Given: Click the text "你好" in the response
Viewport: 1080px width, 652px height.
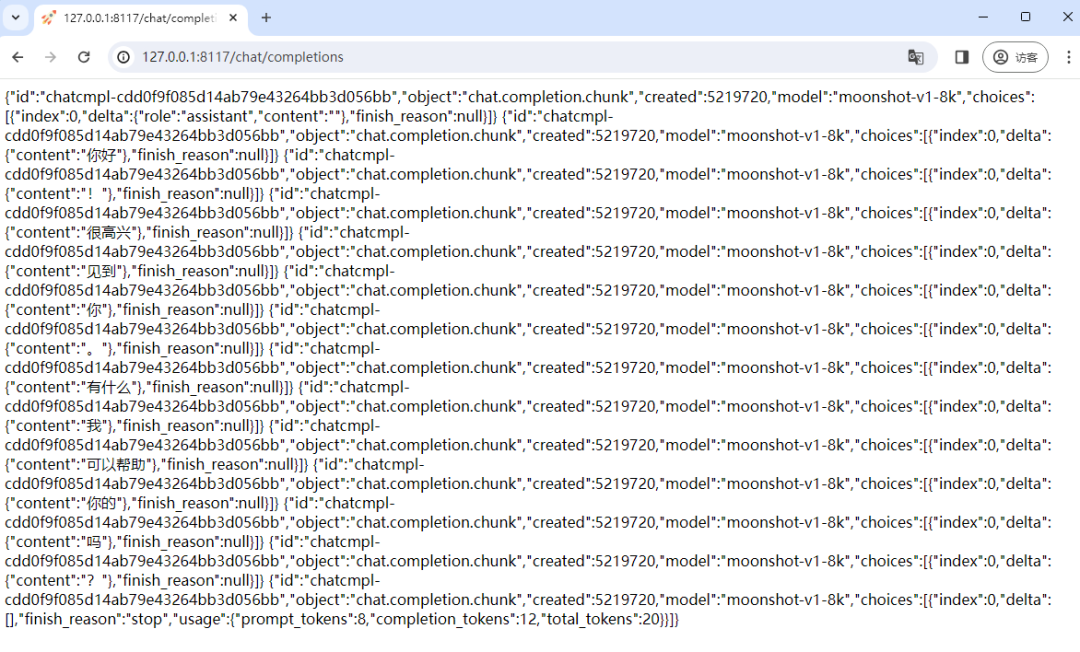Looking at the screenshot, I should pos(103,156).
